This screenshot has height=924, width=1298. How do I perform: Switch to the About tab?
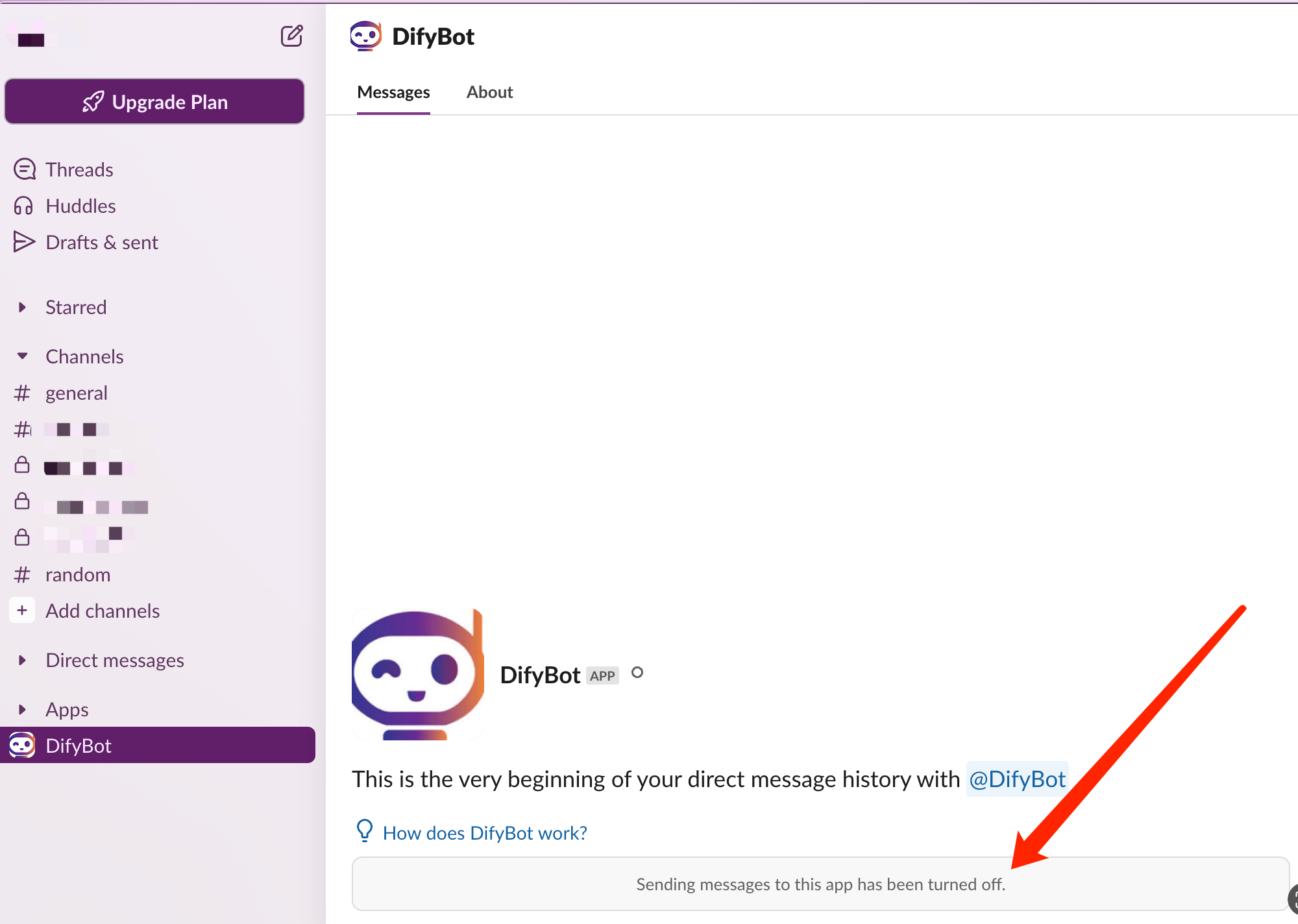(x=489, y=92)
